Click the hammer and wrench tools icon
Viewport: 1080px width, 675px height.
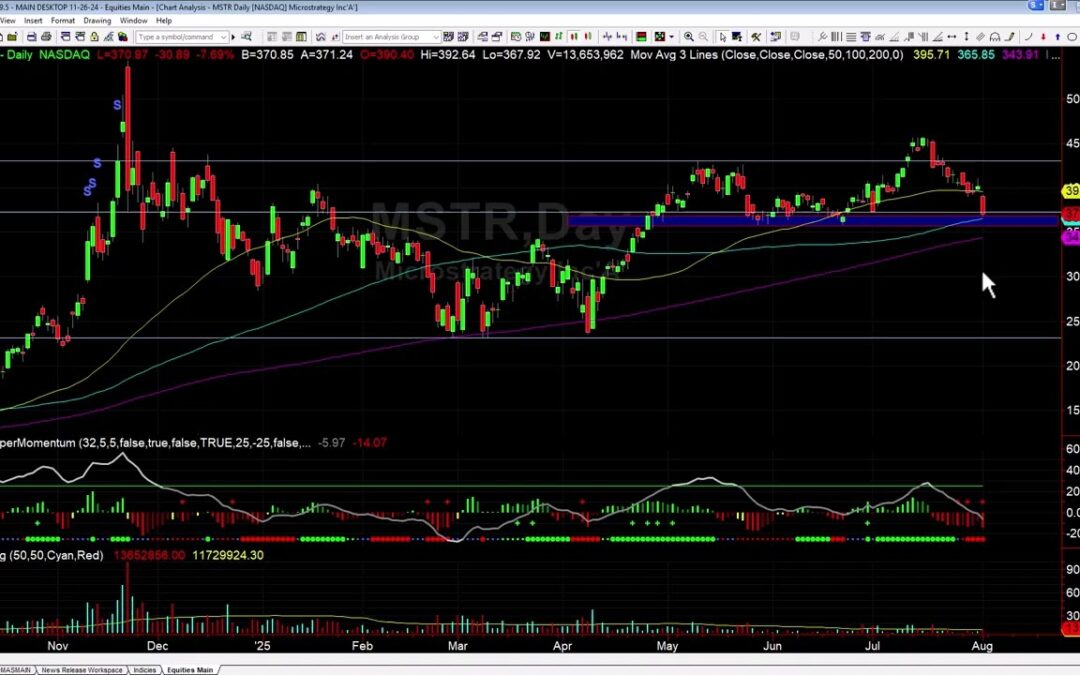[x=756, y=37]
